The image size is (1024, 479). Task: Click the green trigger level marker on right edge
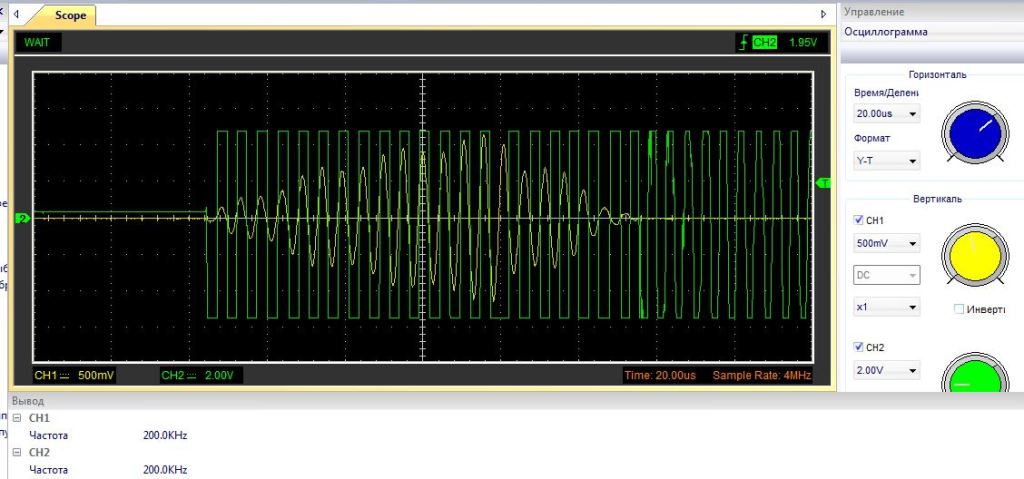coord(825,183)
